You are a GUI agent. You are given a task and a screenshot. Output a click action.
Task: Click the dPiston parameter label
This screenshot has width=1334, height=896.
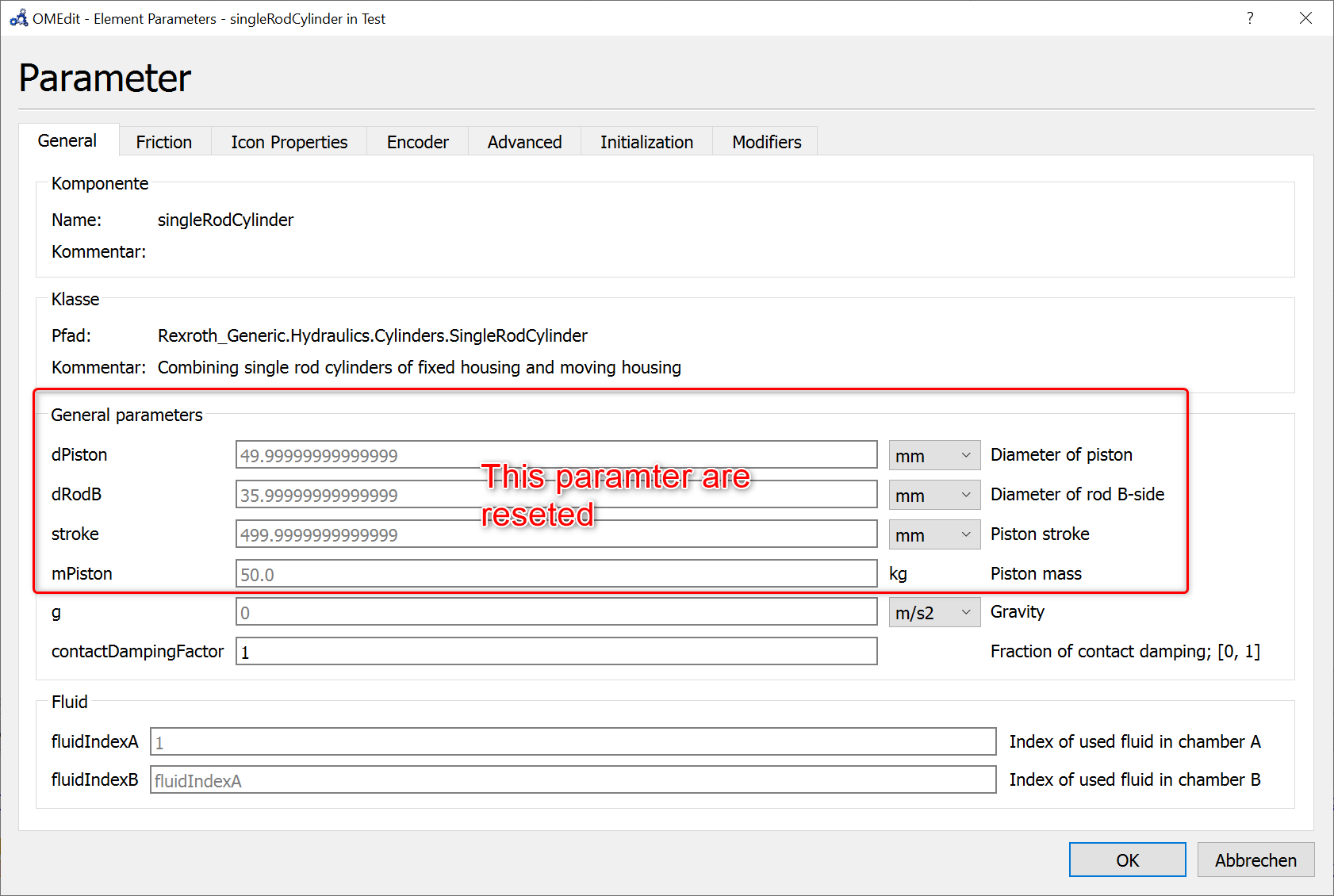point(79,454)
